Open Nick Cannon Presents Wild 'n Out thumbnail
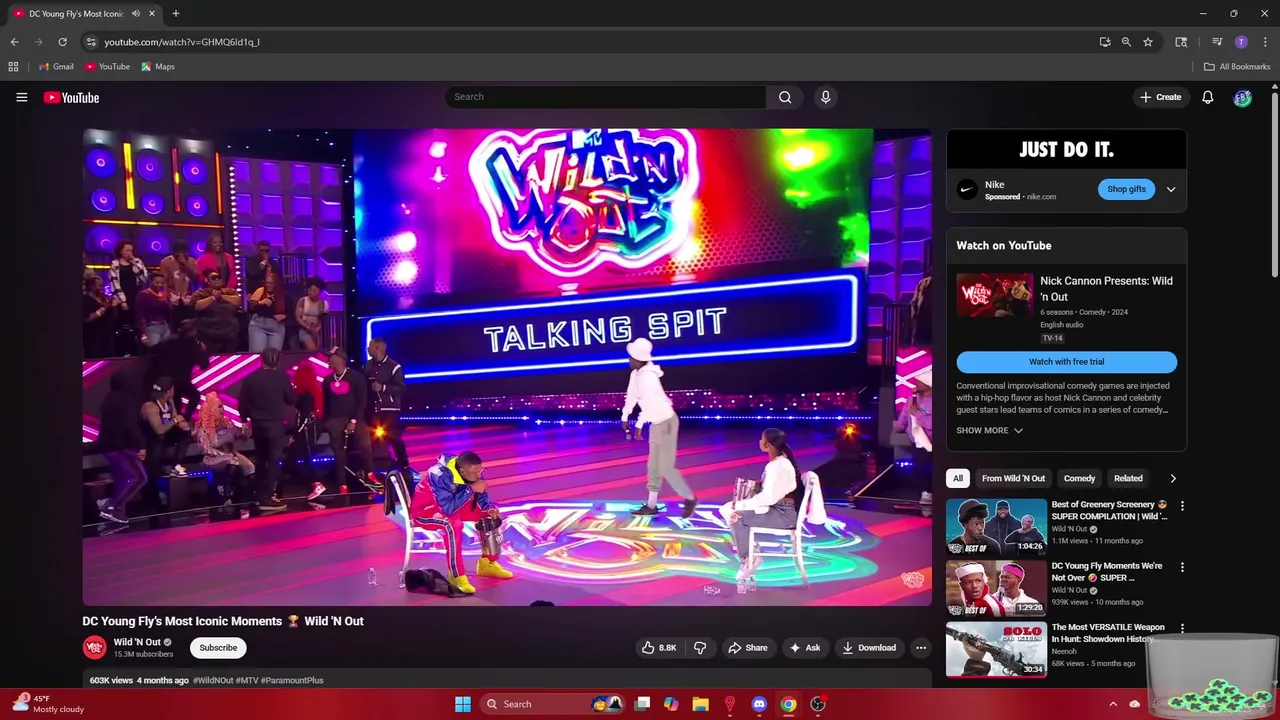1280x720 pixels. (994, 295)
